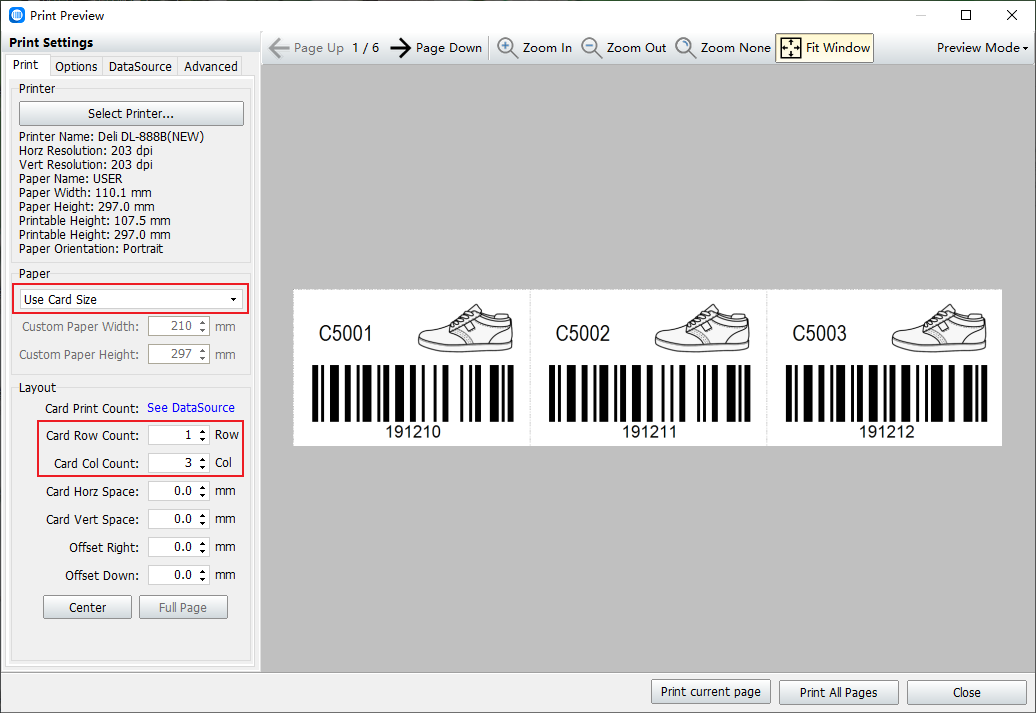
Task: Increase Card Col Count with up arrow
Action: pos(203,459)
